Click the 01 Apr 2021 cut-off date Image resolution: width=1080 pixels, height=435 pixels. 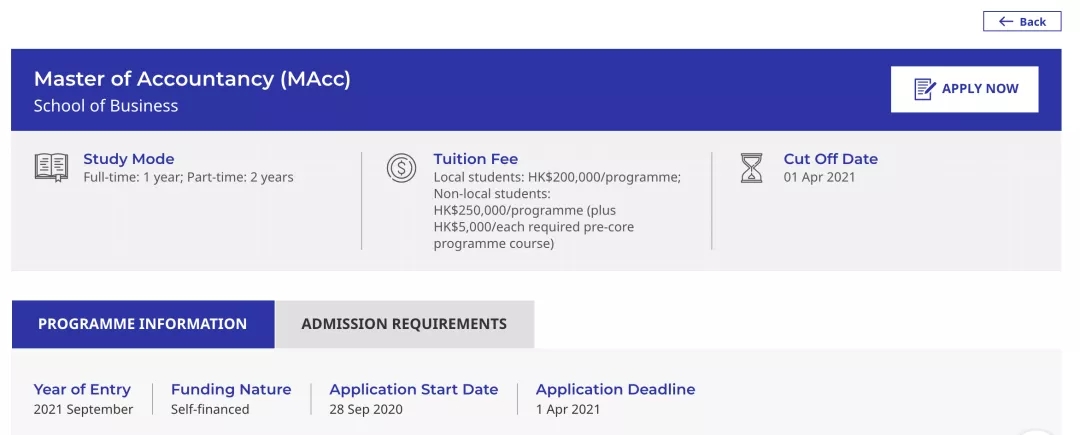point(820,178)
